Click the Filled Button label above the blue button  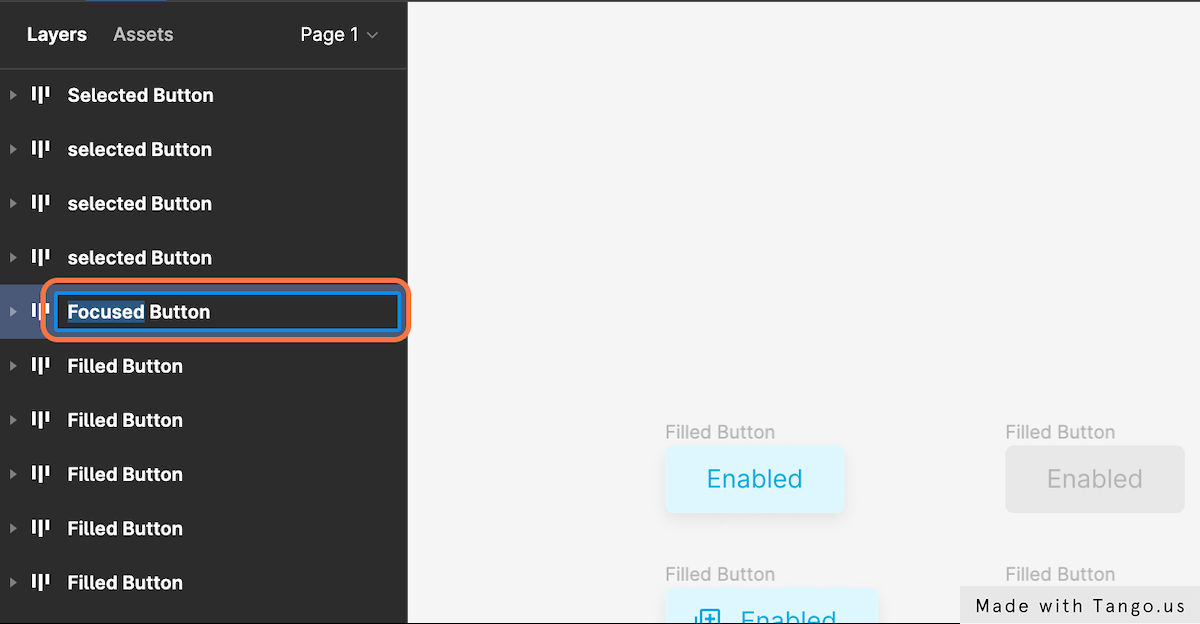click(x=720, y=432)
